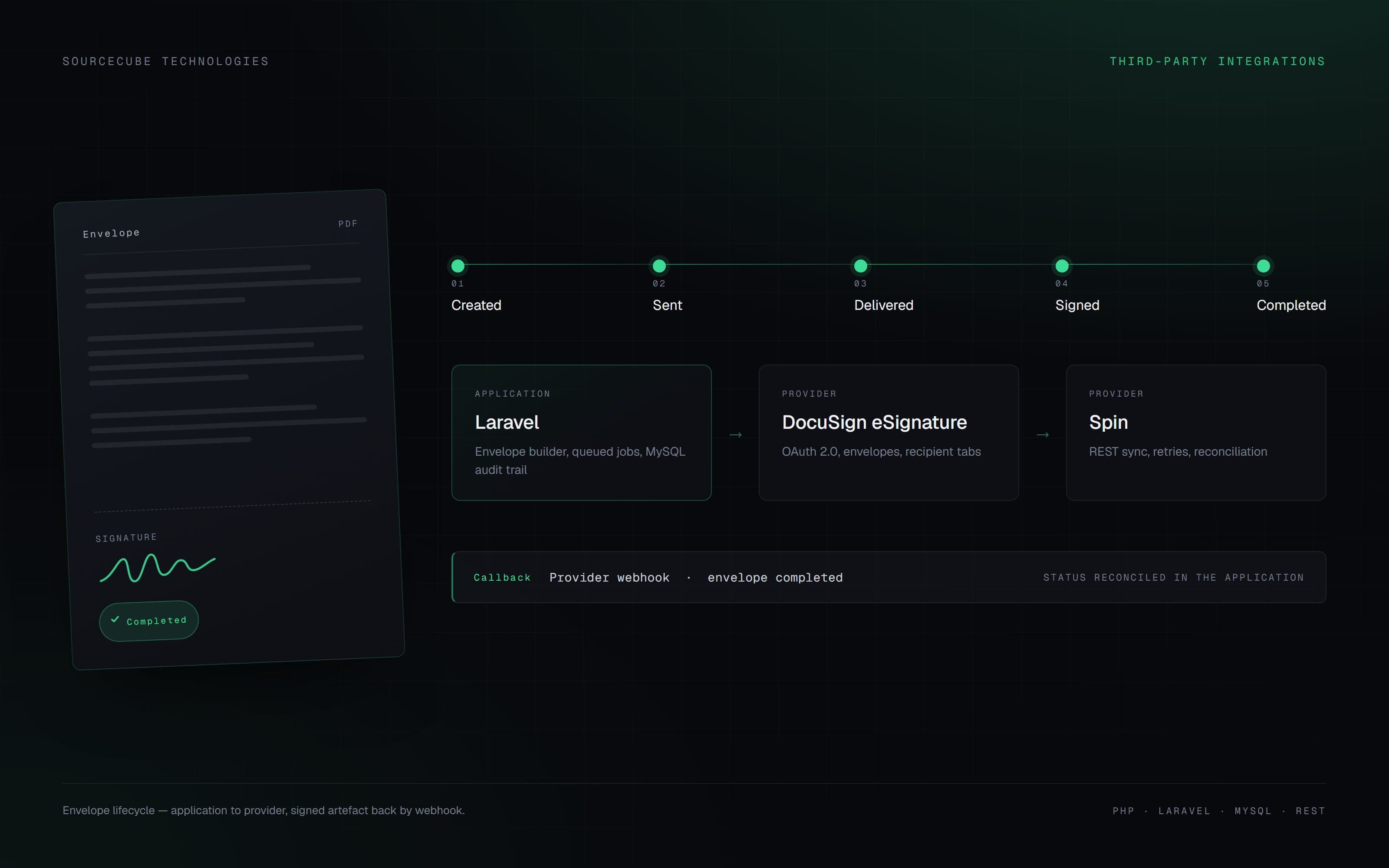This screenshot has height=868, width=1389.
Task: Click the SOURCECUBE TECHNOLOGIES header text
Action: [x=165, y=62]
